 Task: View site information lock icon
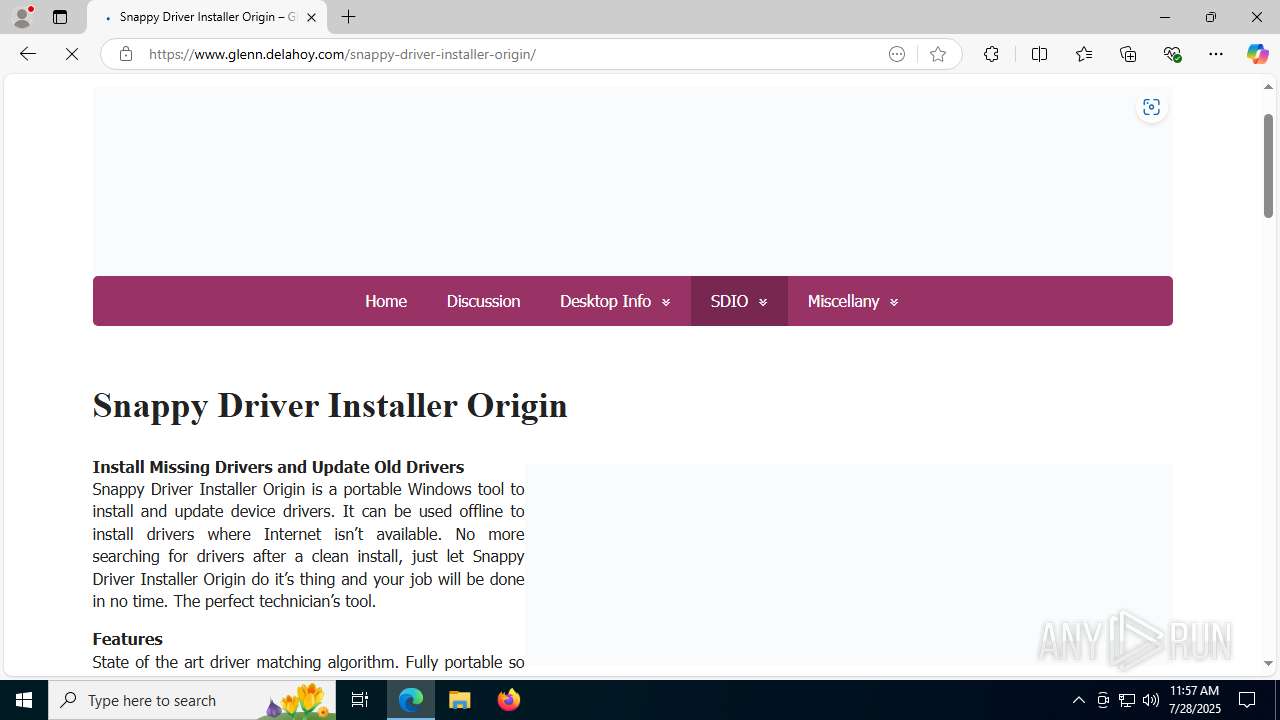[x=125, y=54]
